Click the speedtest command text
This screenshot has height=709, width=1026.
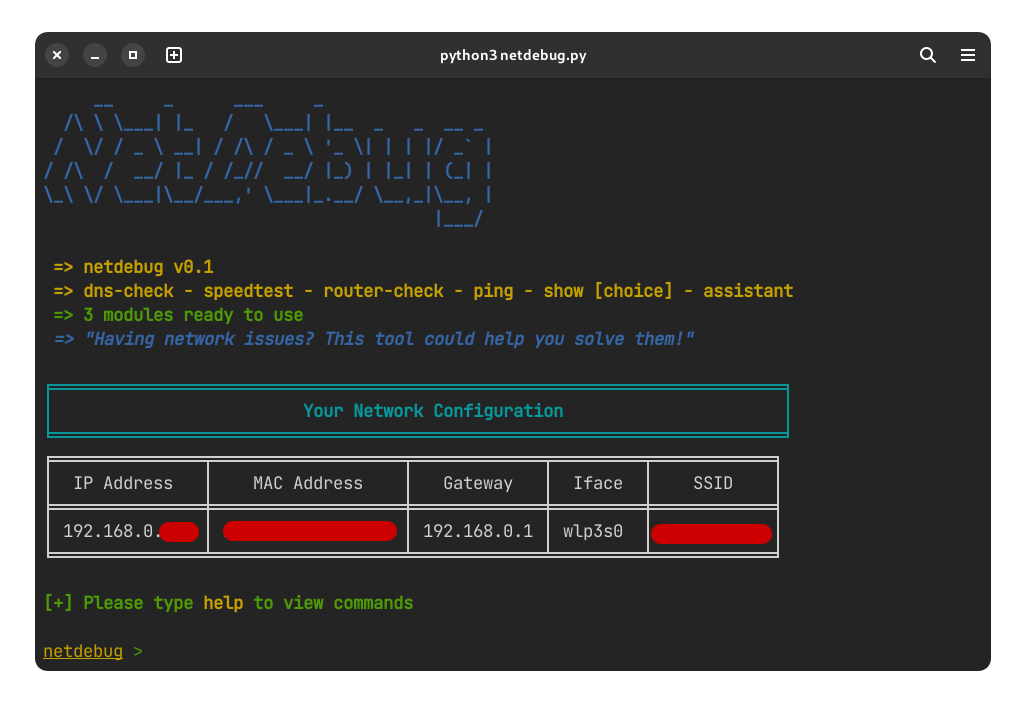pos(248,291)
